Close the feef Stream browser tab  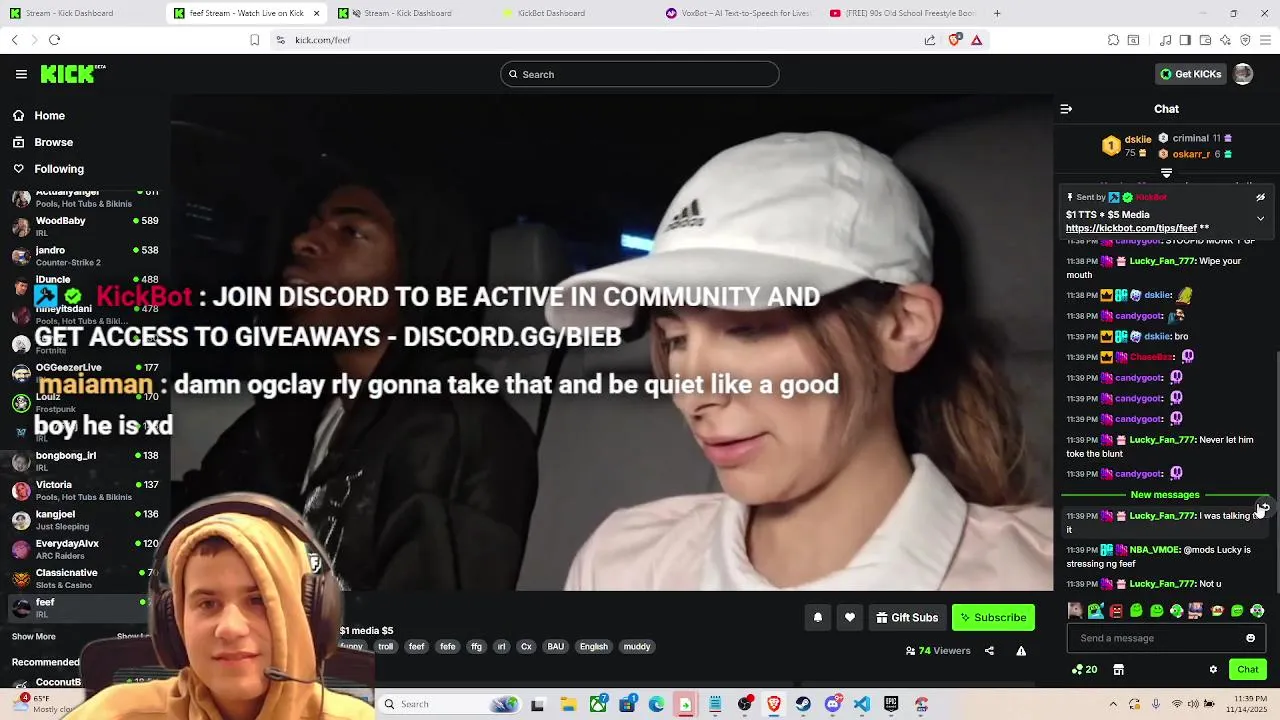pos(317,13)
